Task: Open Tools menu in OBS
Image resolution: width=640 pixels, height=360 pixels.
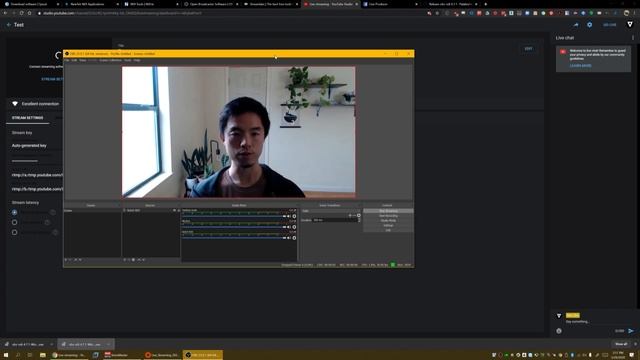Action: tap(127, 60)
